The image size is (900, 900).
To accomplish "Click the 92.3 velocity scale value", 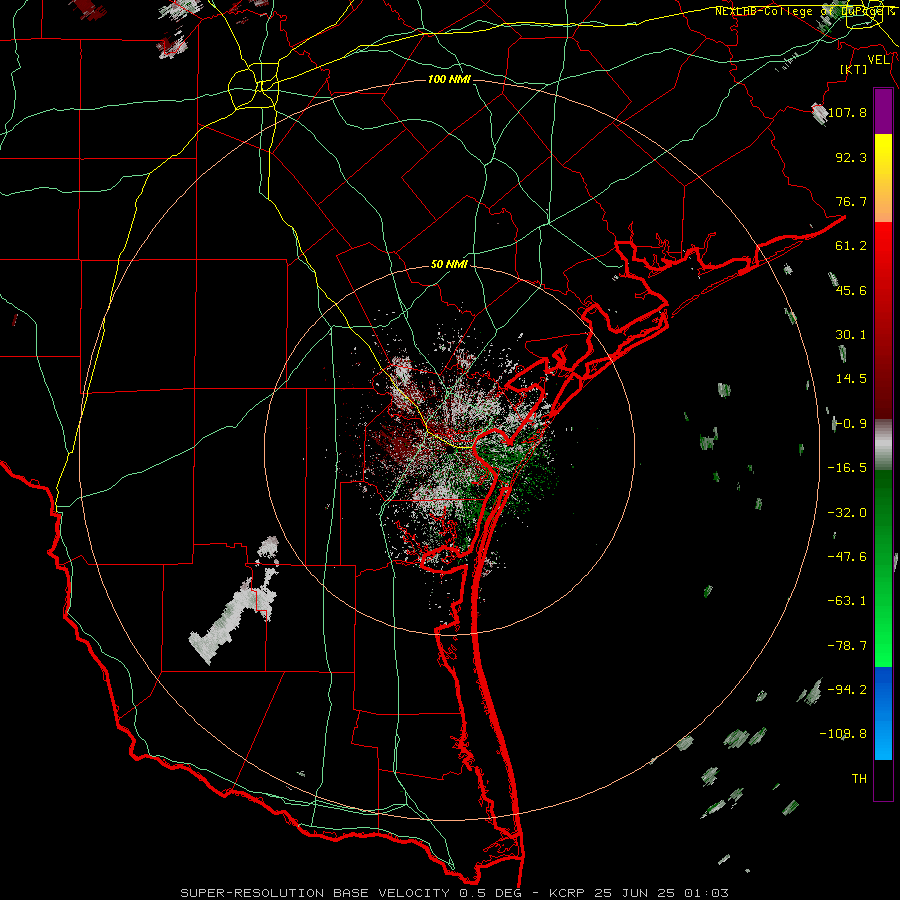I will click(x=851, y=157).
